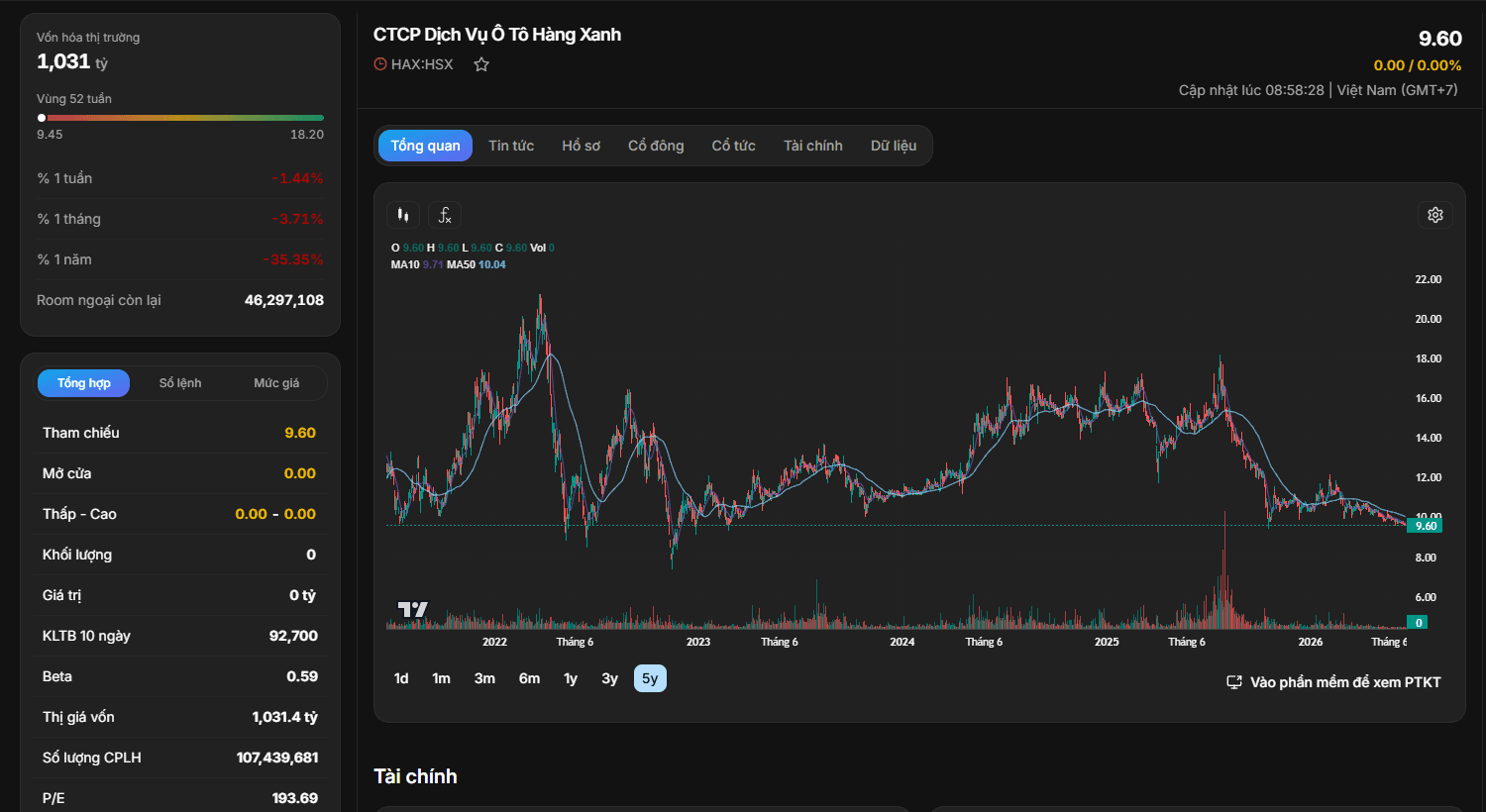
Task: Click the 52-week low value 9.45
Action: (x=50, y=135)
